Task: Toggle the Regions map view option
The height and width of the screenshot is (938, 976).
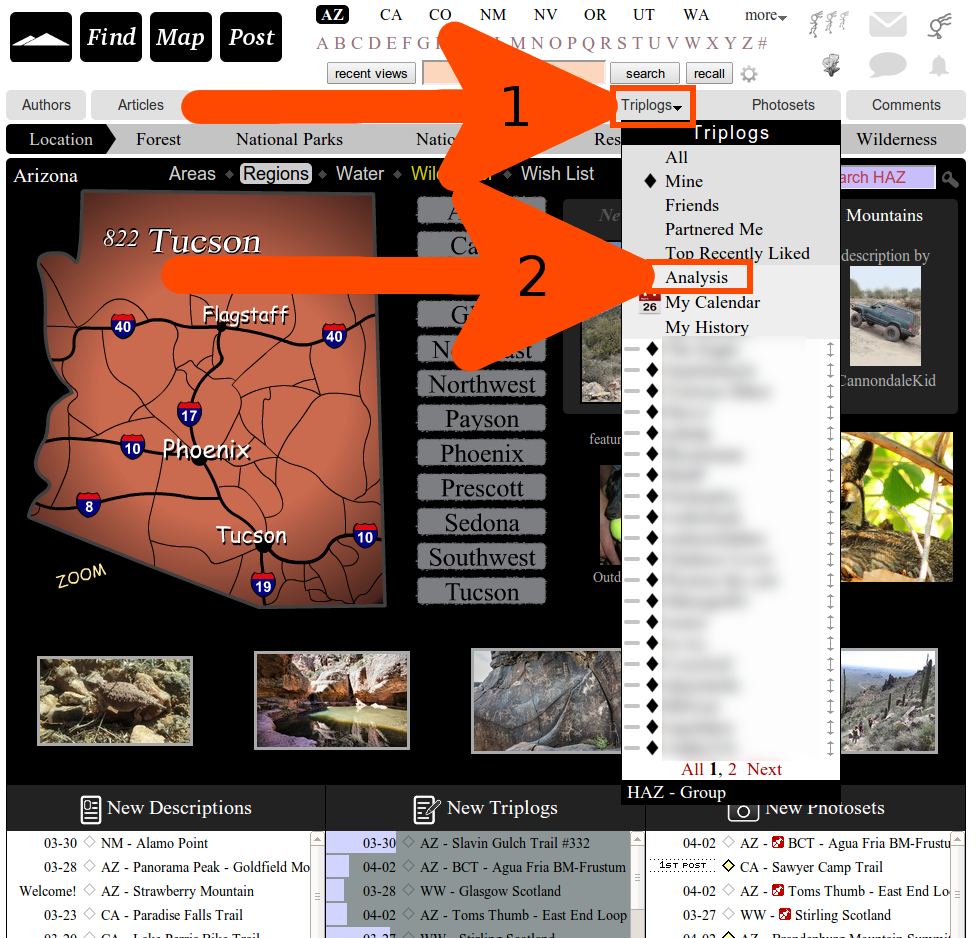Action: [x=276, y=174]
